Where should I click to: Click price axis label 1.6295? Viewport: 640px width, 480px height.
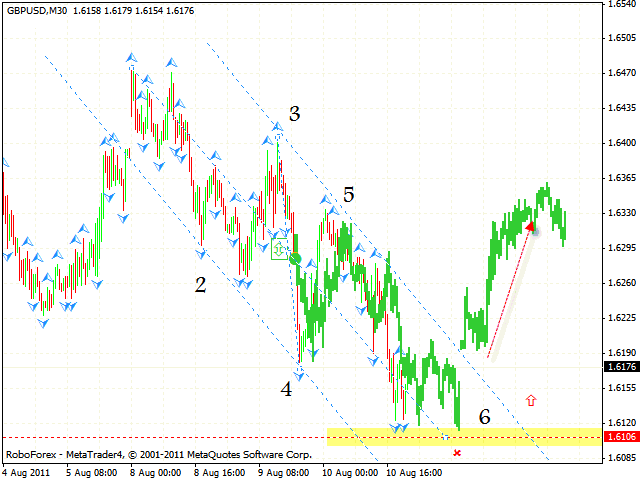[622, 248]
